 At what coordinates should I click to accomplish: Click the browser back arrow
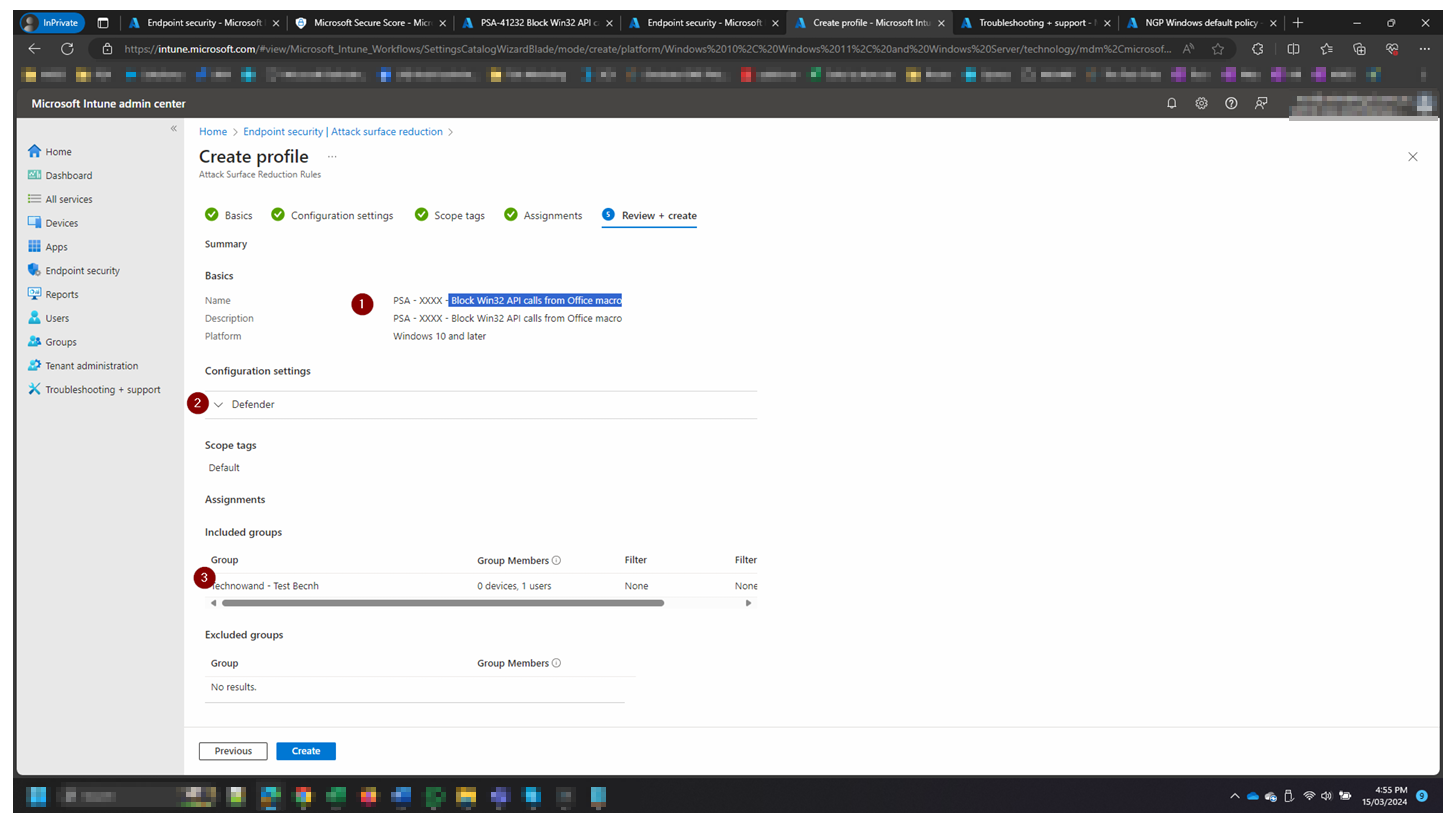(x=34, y=48)
